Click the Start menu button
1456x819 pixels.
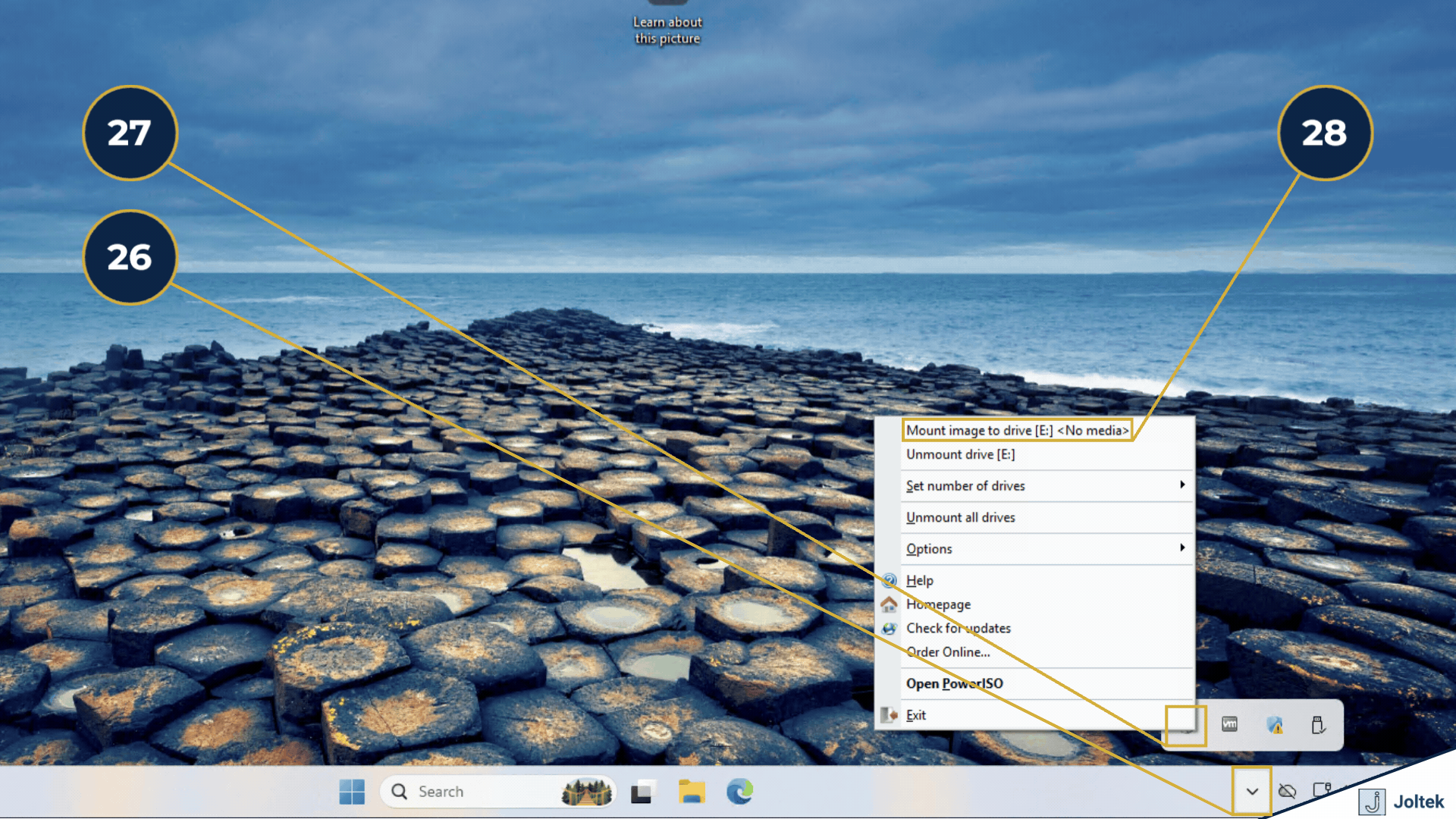click(351, 791)
